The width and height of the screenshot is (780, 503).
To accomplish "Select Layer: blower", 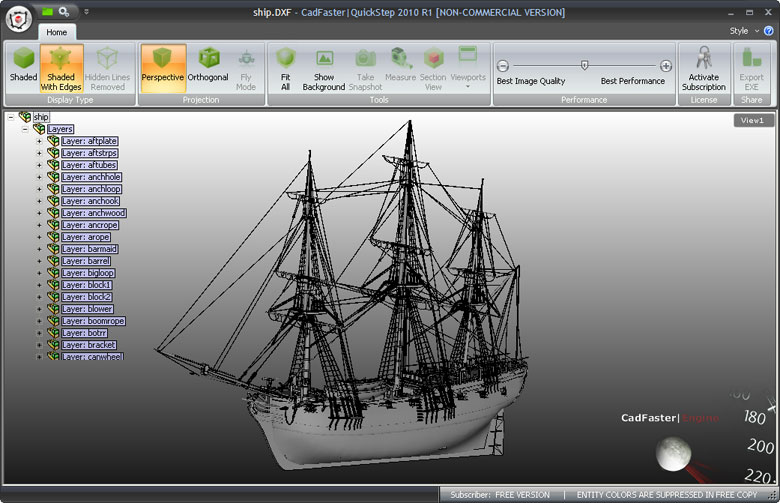I will (87, 309).
